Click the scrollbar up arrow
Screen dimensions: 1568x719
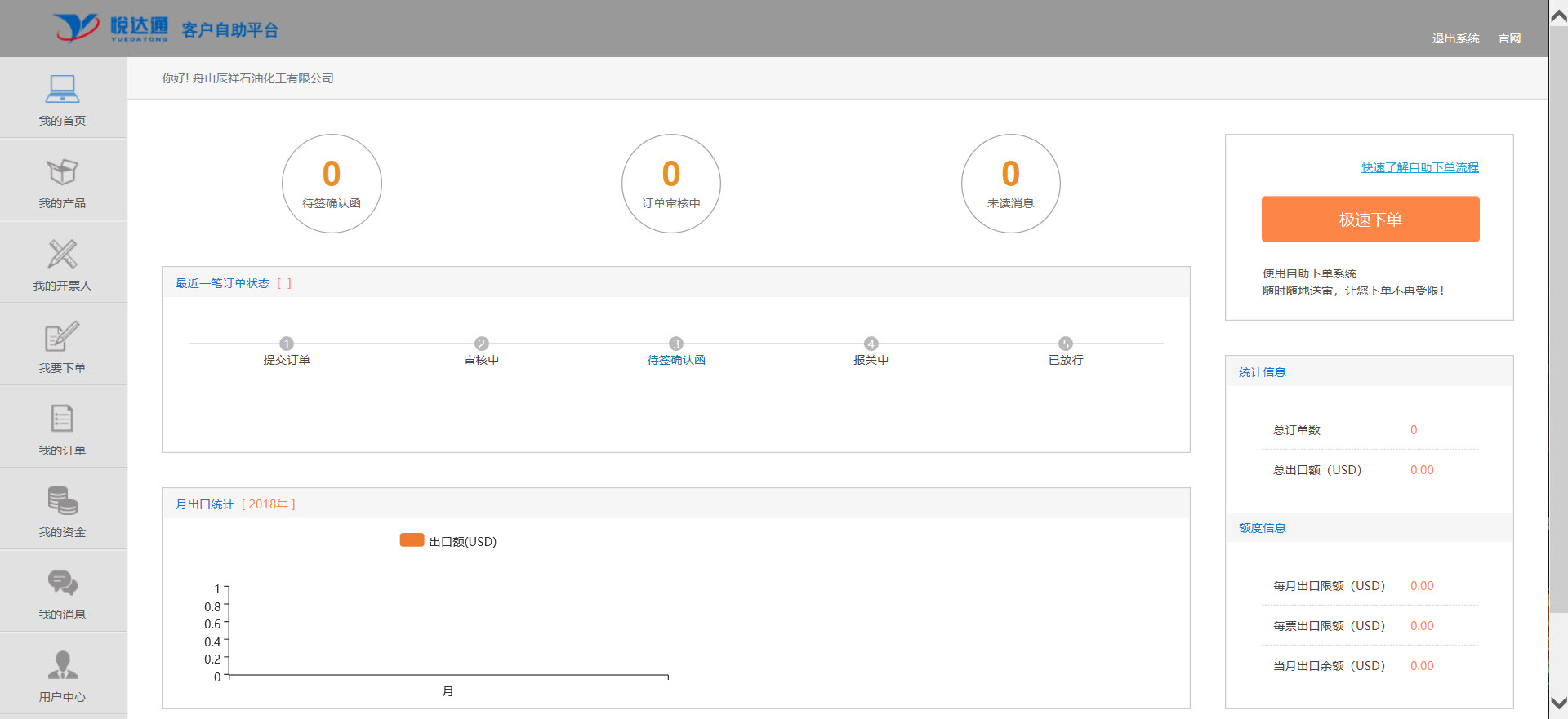[1558, 16]
